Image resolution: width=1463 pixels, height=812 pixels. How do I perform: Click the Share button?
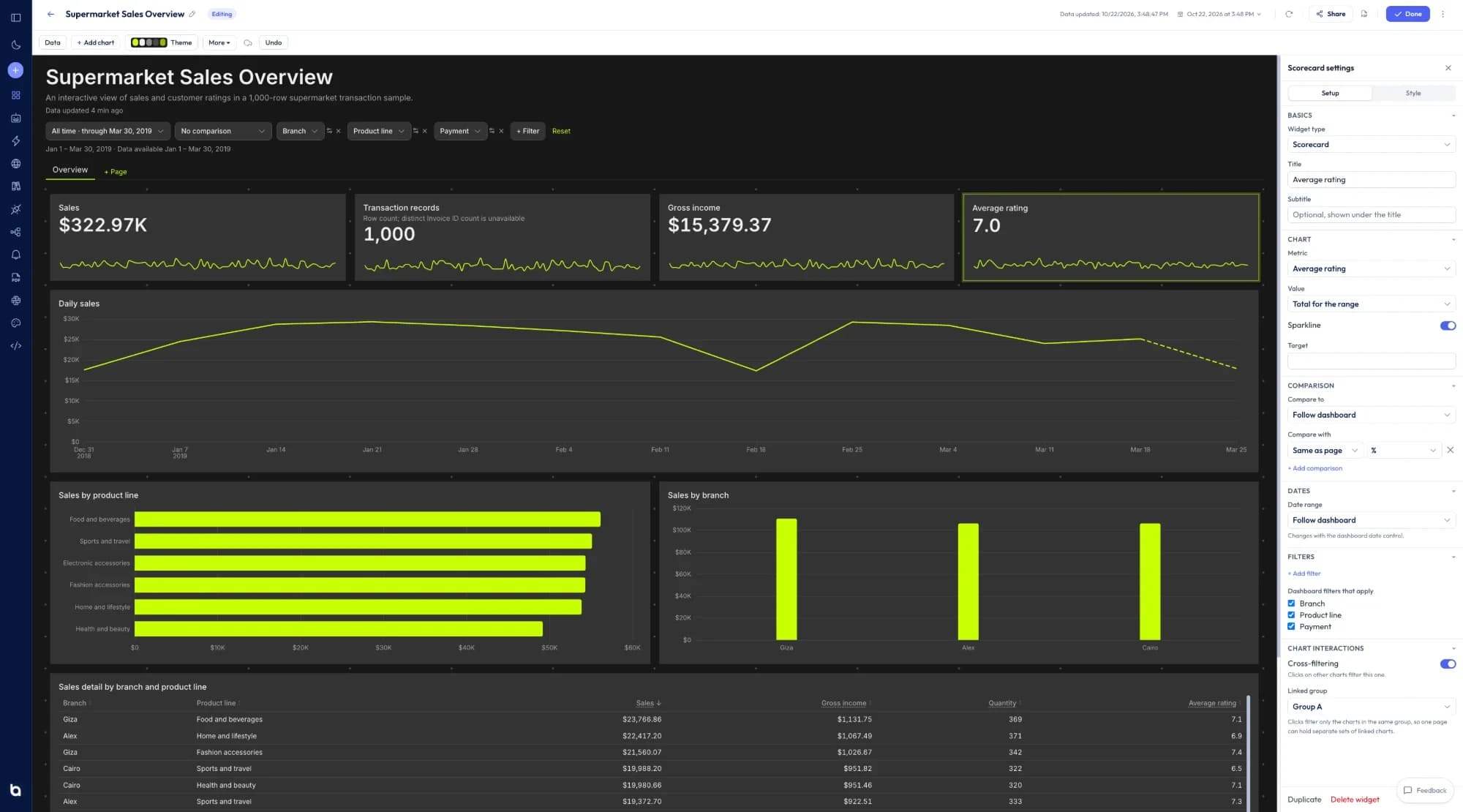[1331, 14]
